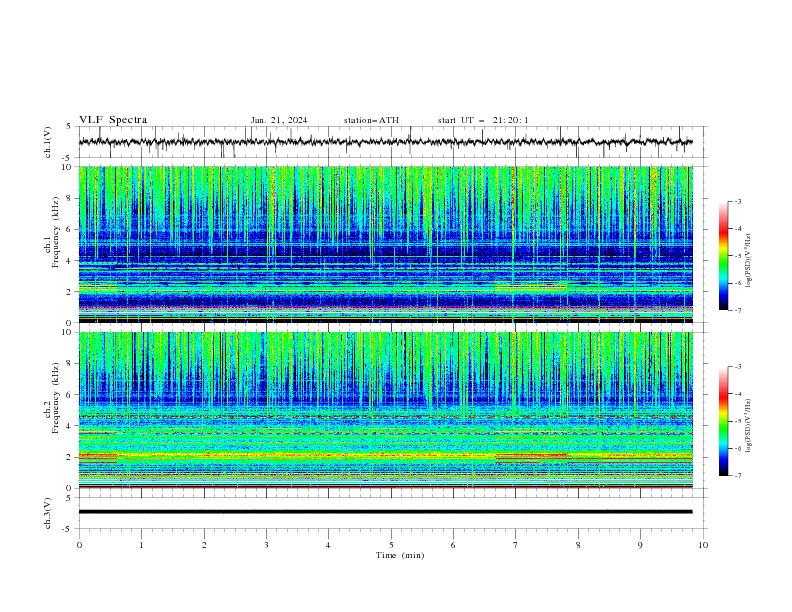Click the ch.1 spectrogram color bar
Viewport: 792px width, 612px height.
(723, 256)
